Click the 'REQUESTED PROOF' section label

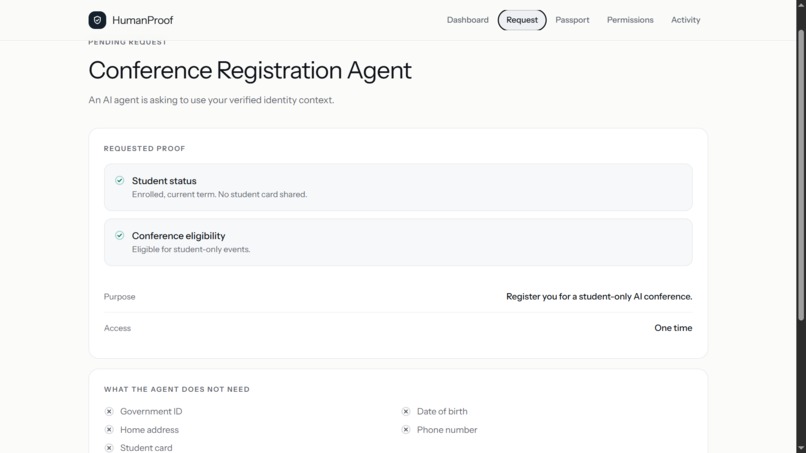(x=144, y=149)
